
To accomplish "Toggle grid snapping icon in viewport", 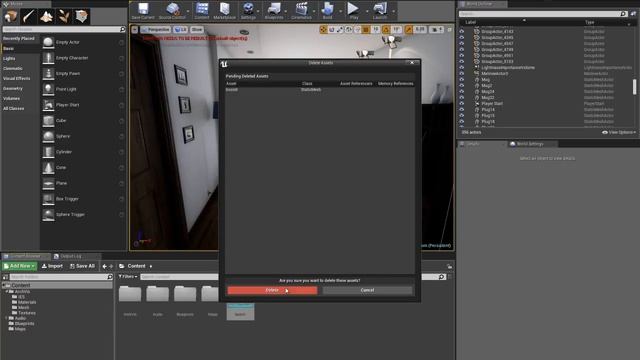I will coord(366,29).
